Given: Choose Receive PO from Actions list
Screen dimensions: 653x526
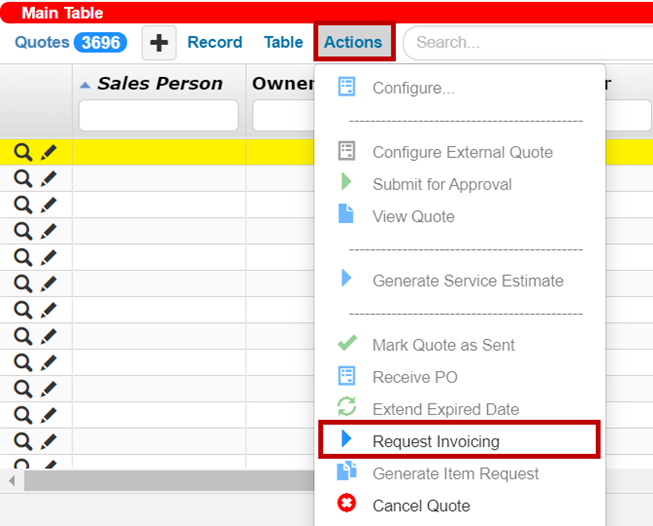Looking at the screenshot, I should [414, 377].
